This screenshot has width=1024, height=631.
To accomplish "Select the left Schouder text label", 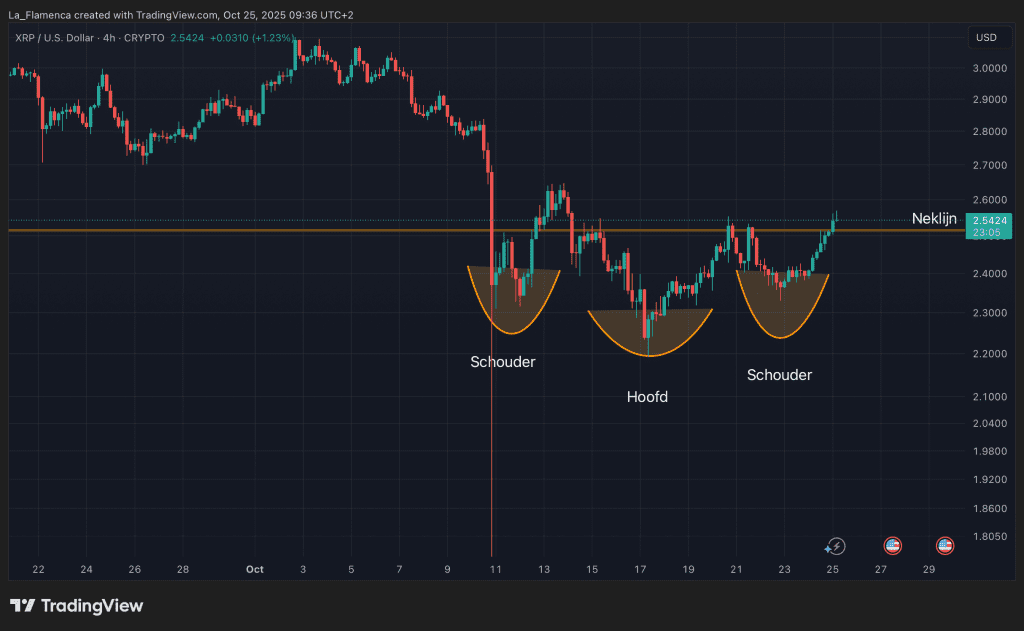I will (x=502, y=361).
